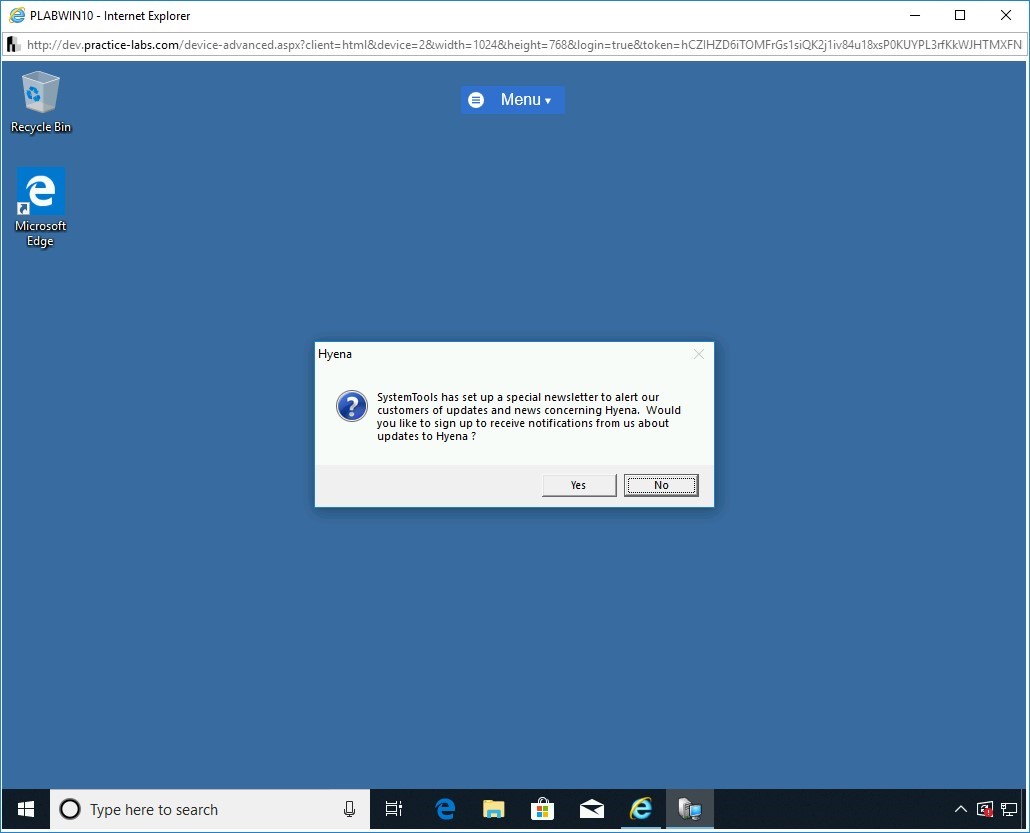Click Yes to sign up for newsletter
This screenshot has height=833, width=1030.
579,485
